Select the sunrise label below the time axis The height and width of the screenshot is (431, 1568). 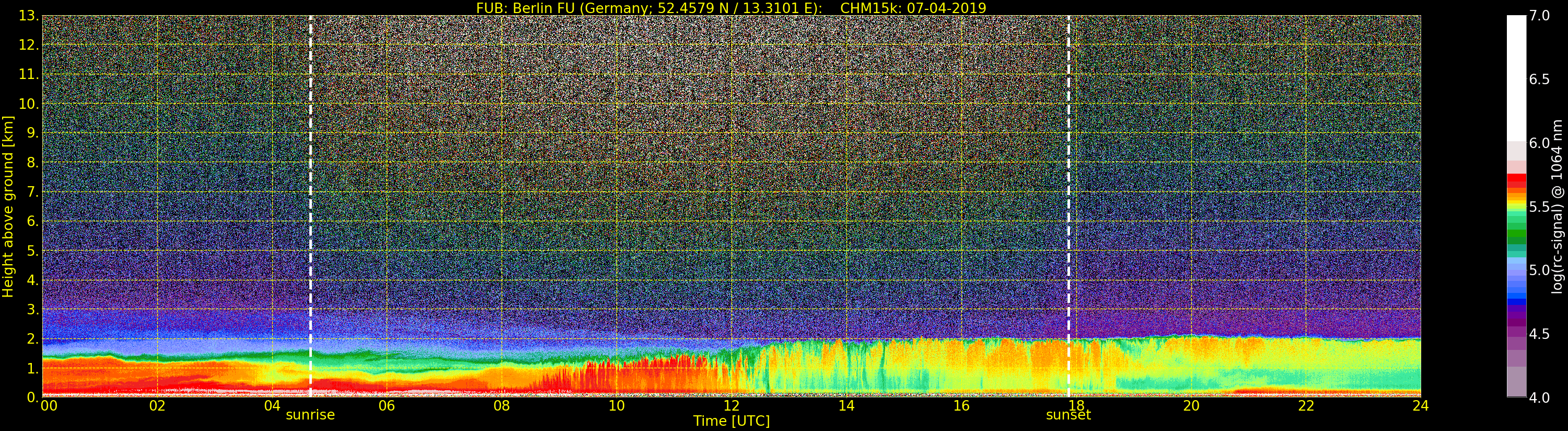click(x=310, y=415)
